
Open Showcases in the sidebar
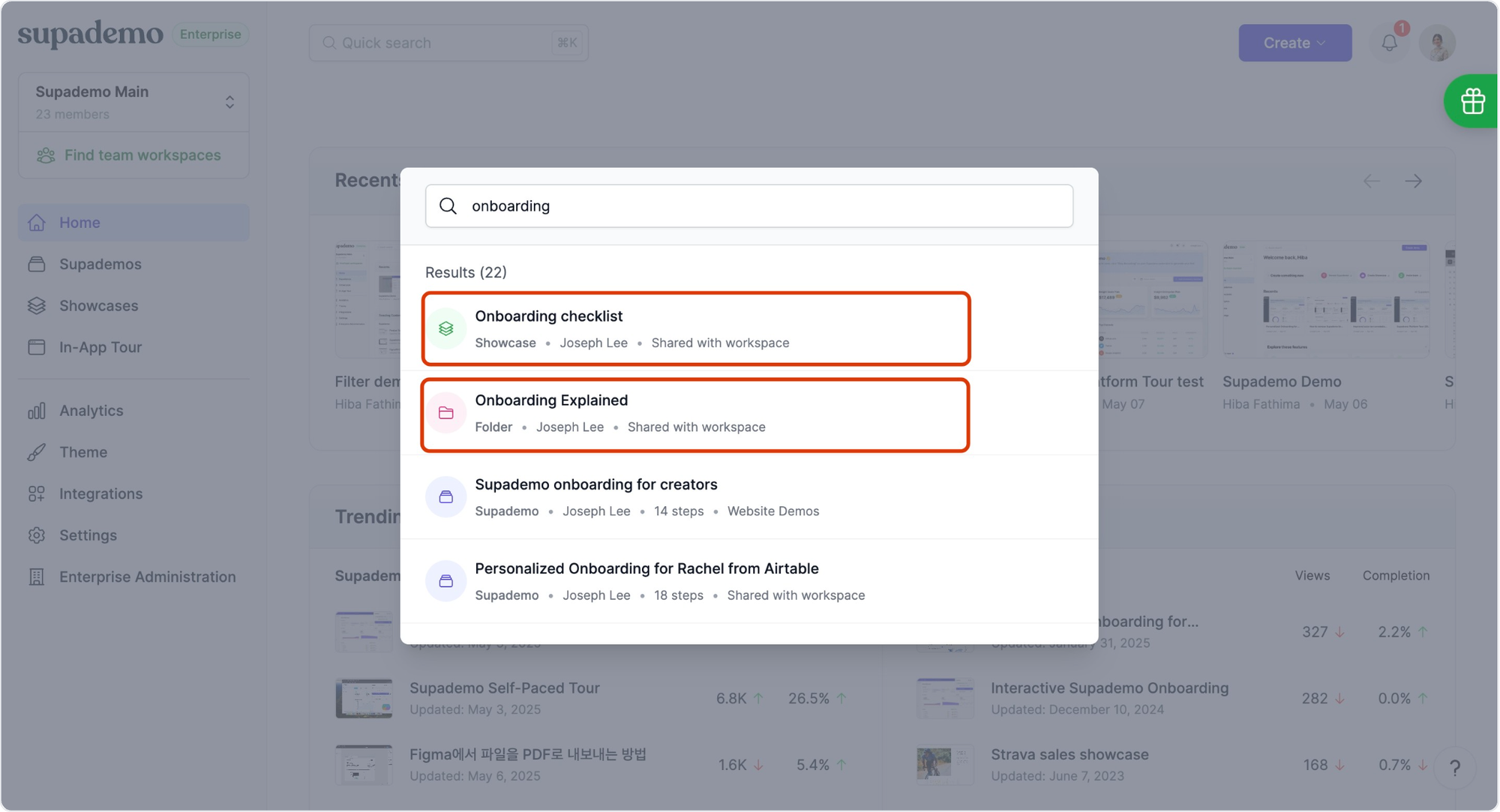tap(133, 306)
